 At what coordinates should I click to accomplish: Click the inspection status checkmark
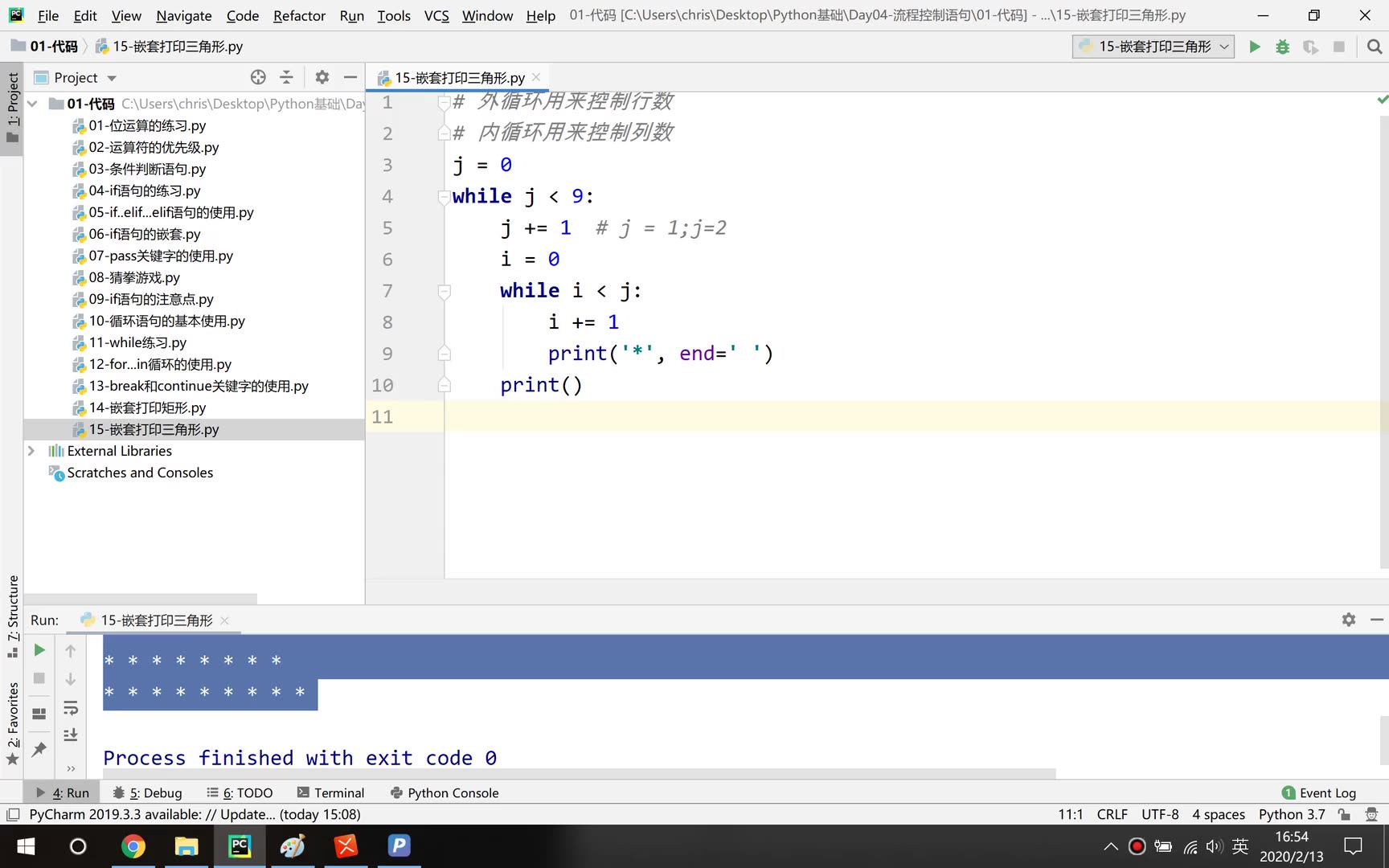(x=1382, y=100)
